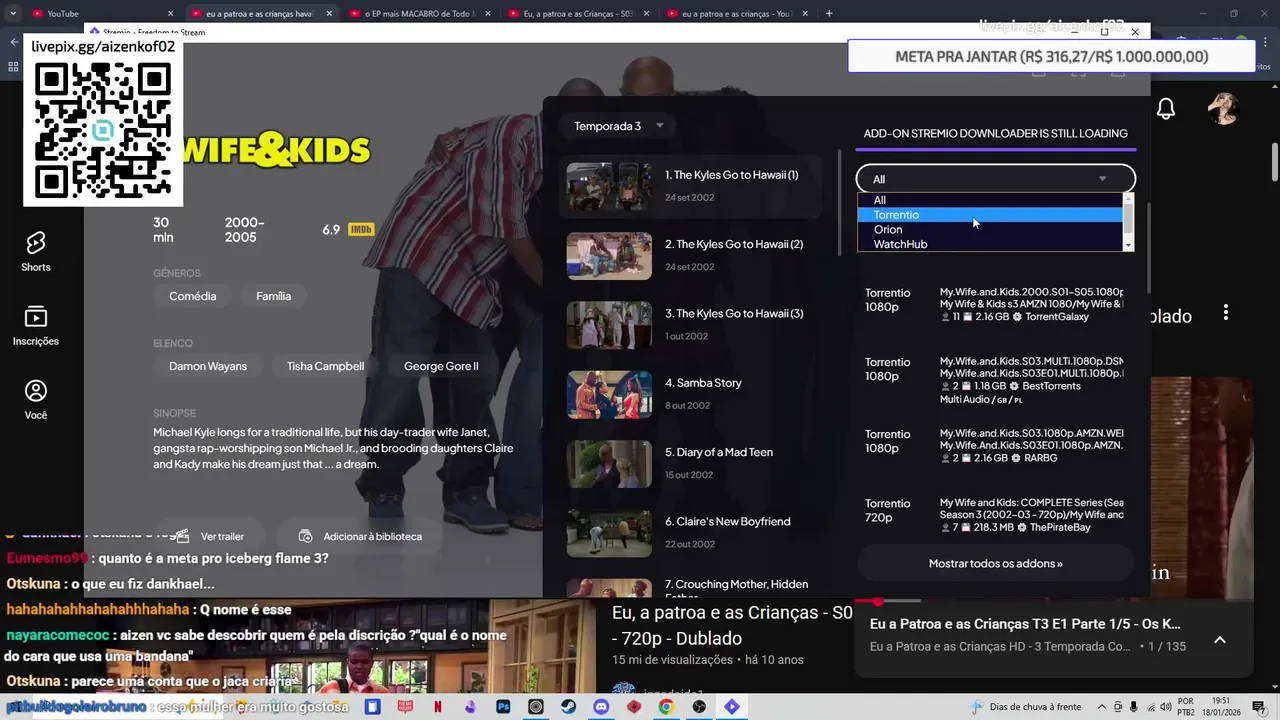
Task: Click the blue notepad icon in the taskbar
Action: 372,707
